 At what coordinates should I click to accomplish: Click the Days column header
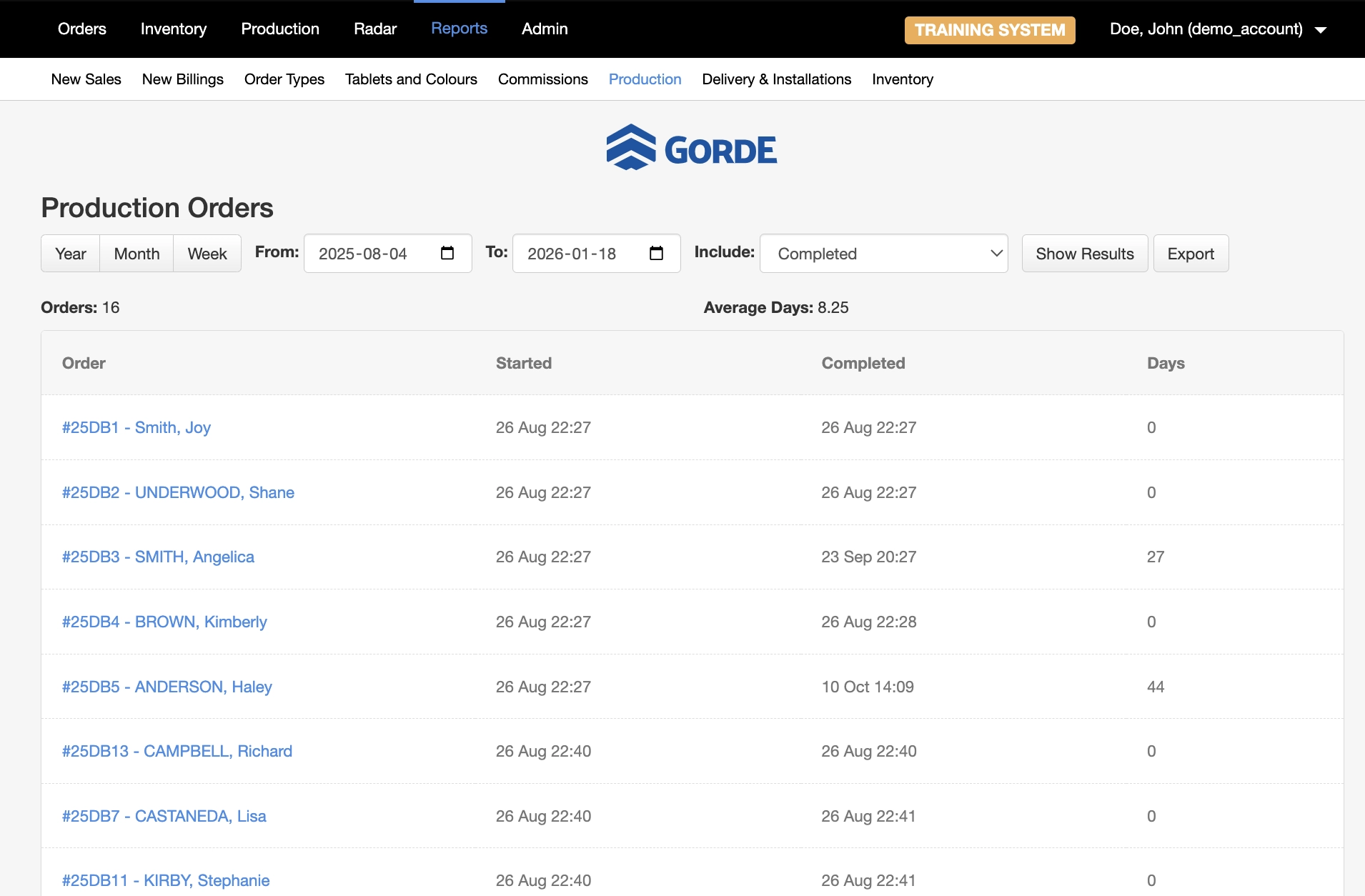tap(1166, 363)
